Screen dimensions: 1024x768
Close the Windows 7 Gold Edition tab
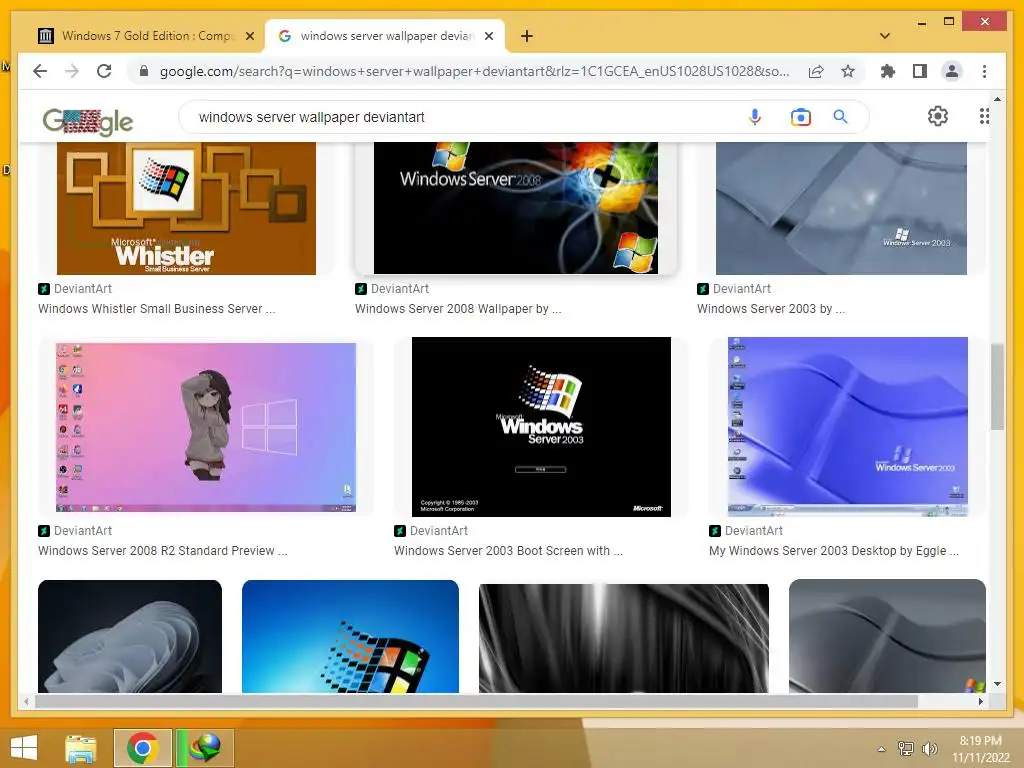(x=249, y=36)
